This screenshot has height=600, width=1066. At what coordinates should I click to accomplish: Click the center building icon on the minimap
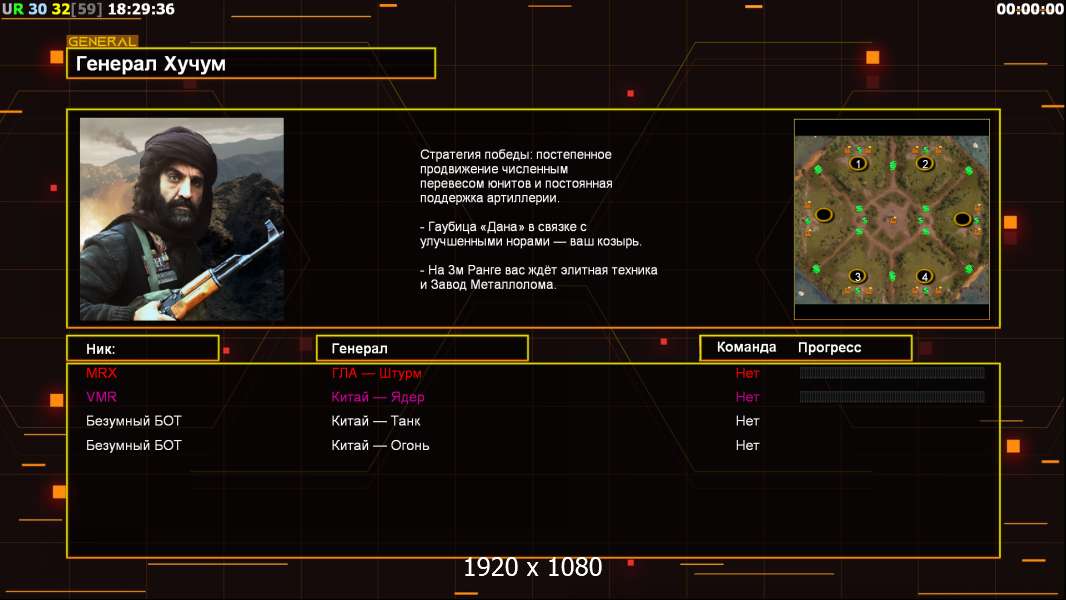(x=892, y=219)
